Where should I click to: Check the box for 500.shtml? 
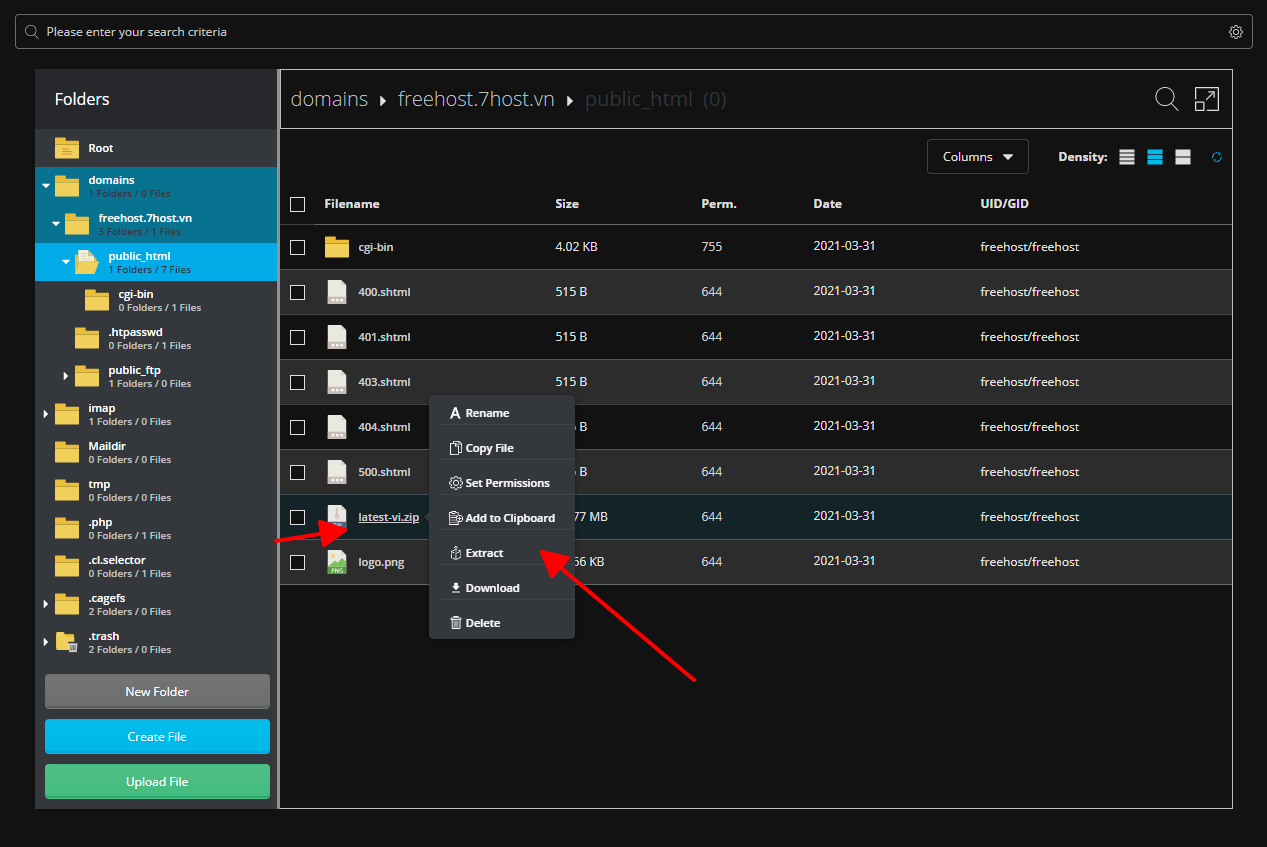point(297,472)
